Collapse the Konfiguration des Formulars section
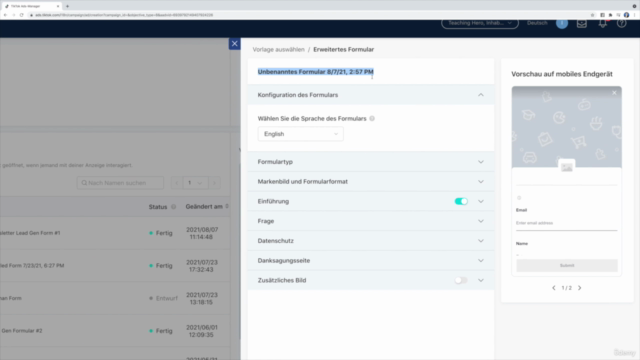640x360 pixels. (481, 95)
